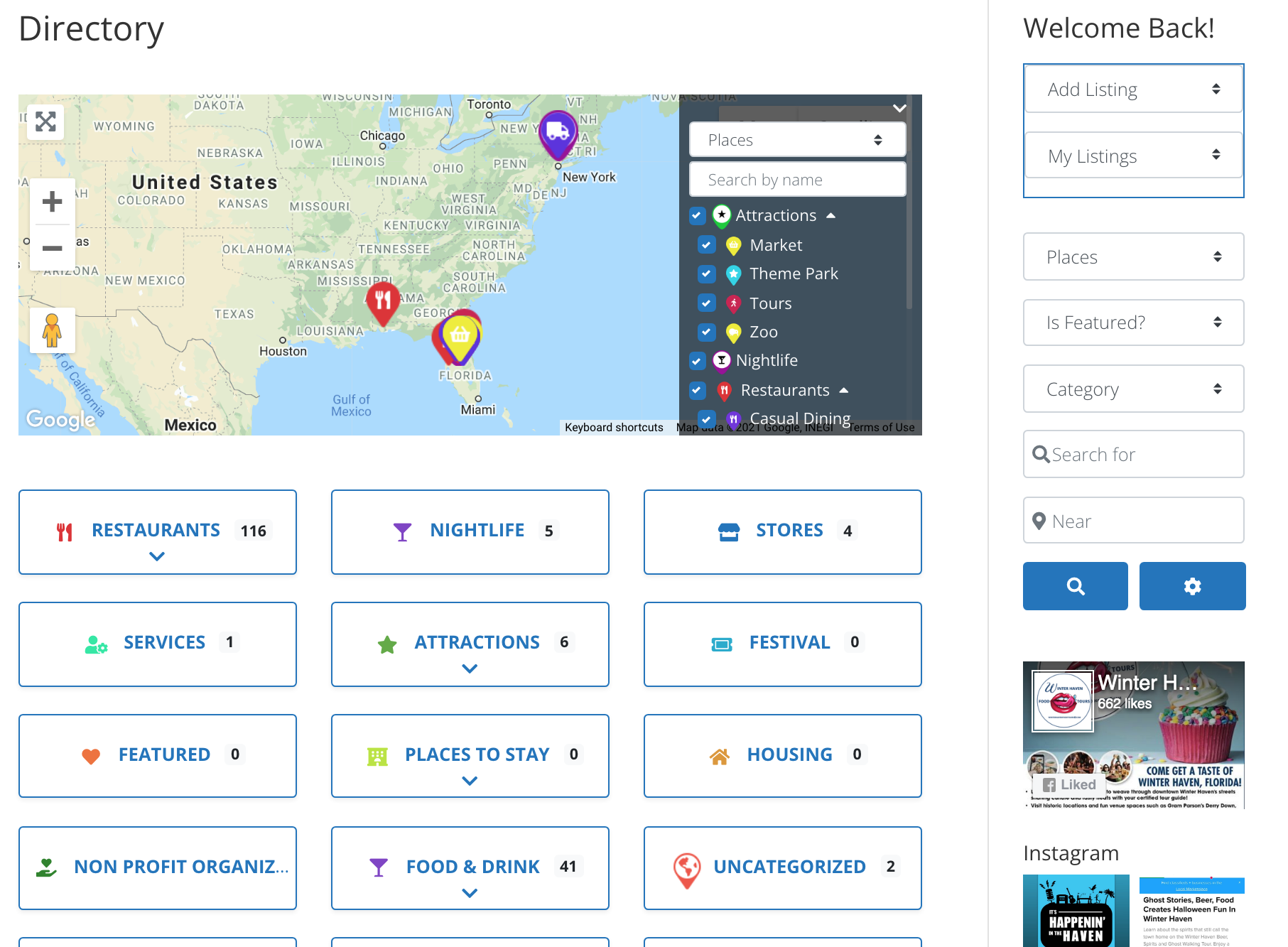The width and height of the screenshot is (1288, 947).
Task: Open the Stores category link
Action: [x=789, y=531]
